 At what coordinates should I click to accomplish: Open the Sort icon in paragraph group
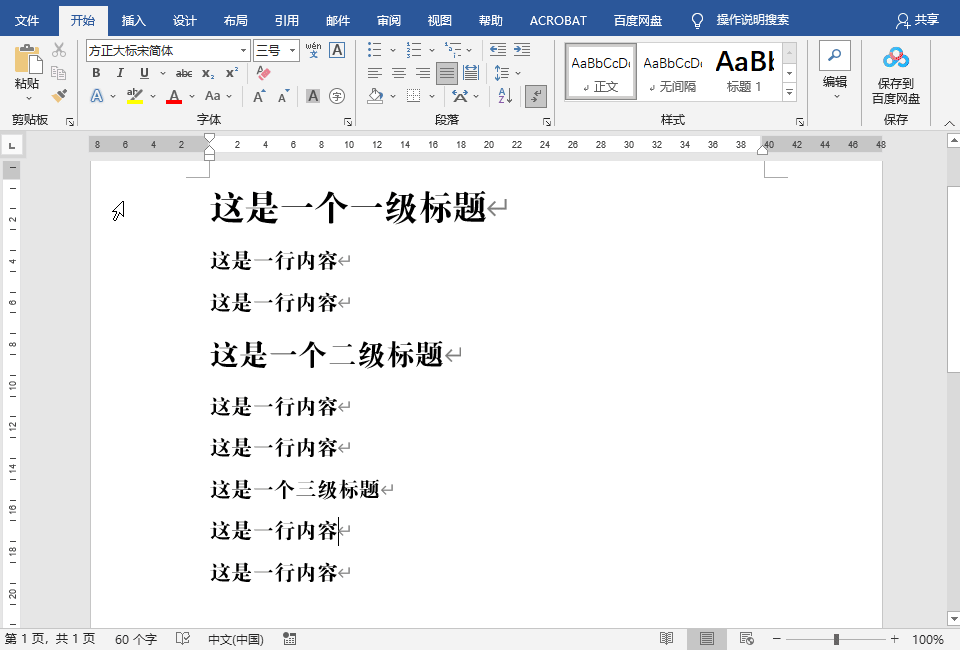505,95
